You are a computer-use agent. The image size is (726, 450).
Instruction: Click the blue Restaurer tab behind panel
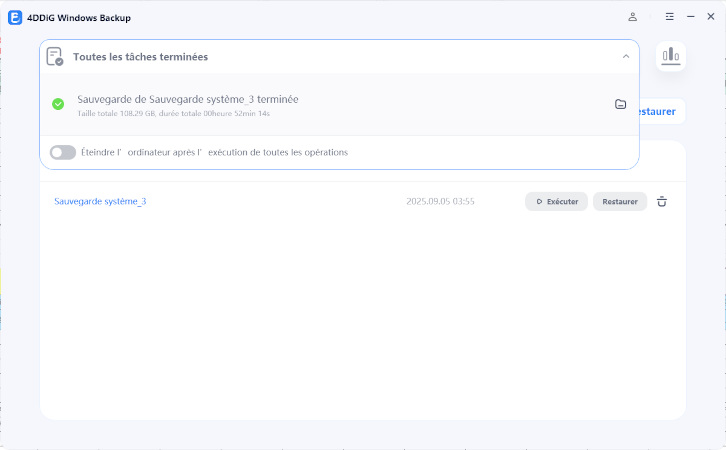click(x=658, y=111)
